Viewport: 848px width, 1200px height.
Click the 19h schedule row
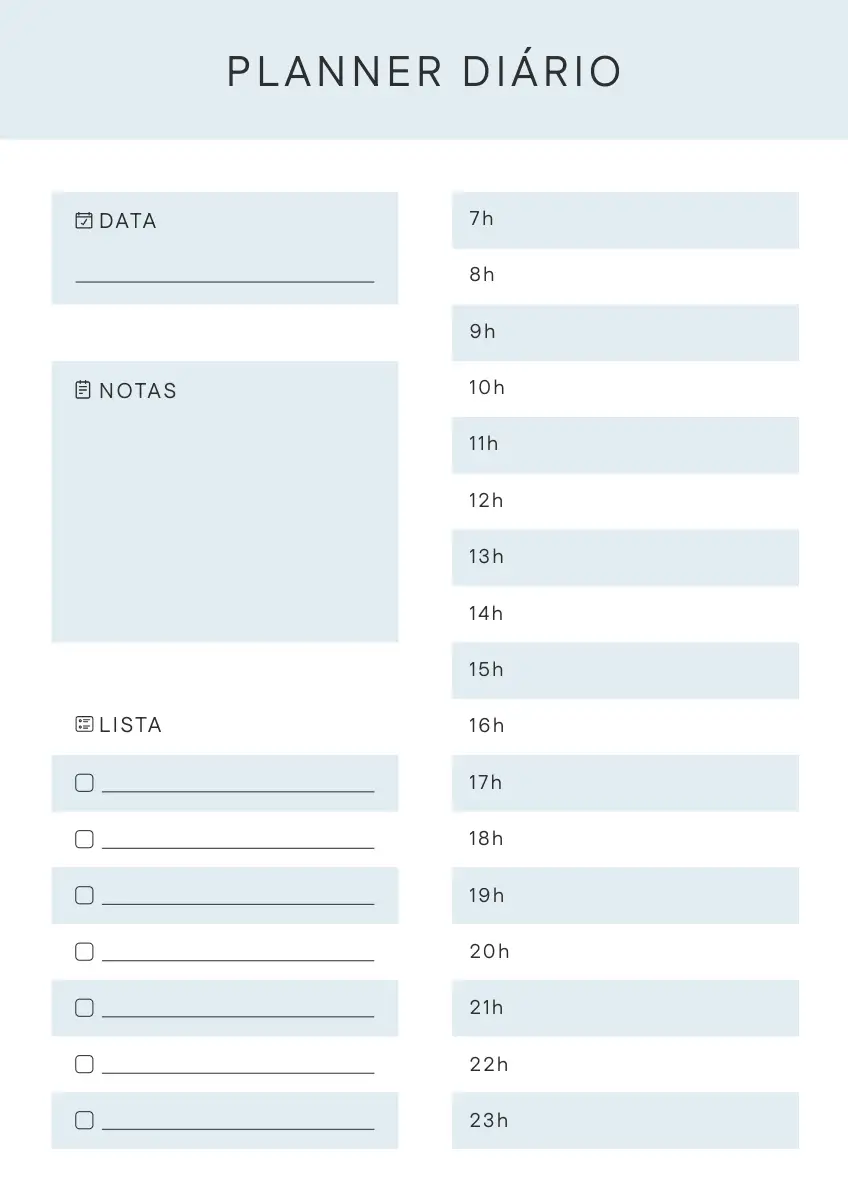(625, 895)
